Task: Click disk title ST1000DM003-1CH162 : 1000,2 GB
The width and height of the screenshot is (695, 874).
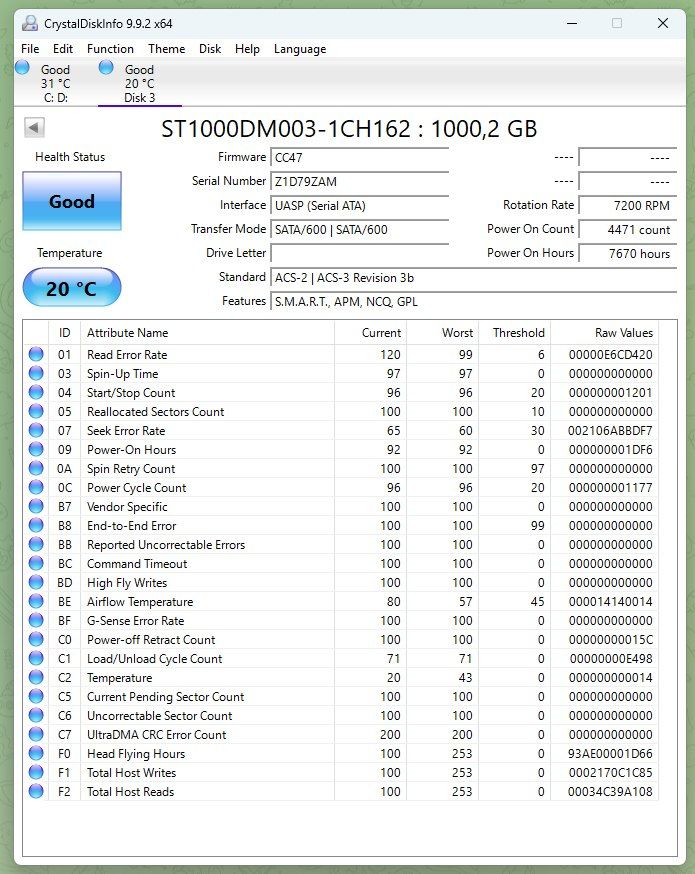Action: [x=349, y=129]
